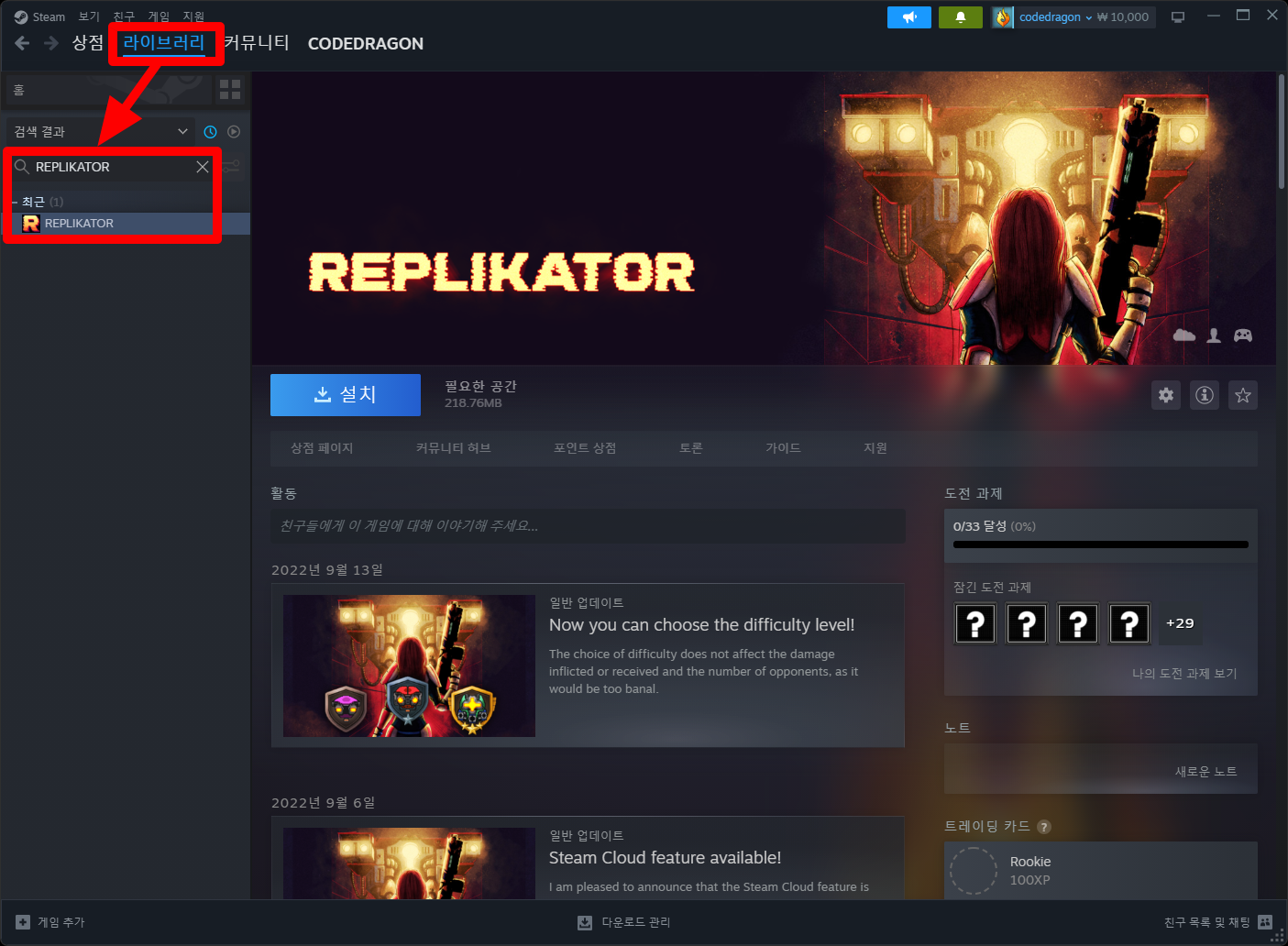Open game settings gear icon
Viewport: 1288px width, 946px height.
coord(1166,395)
